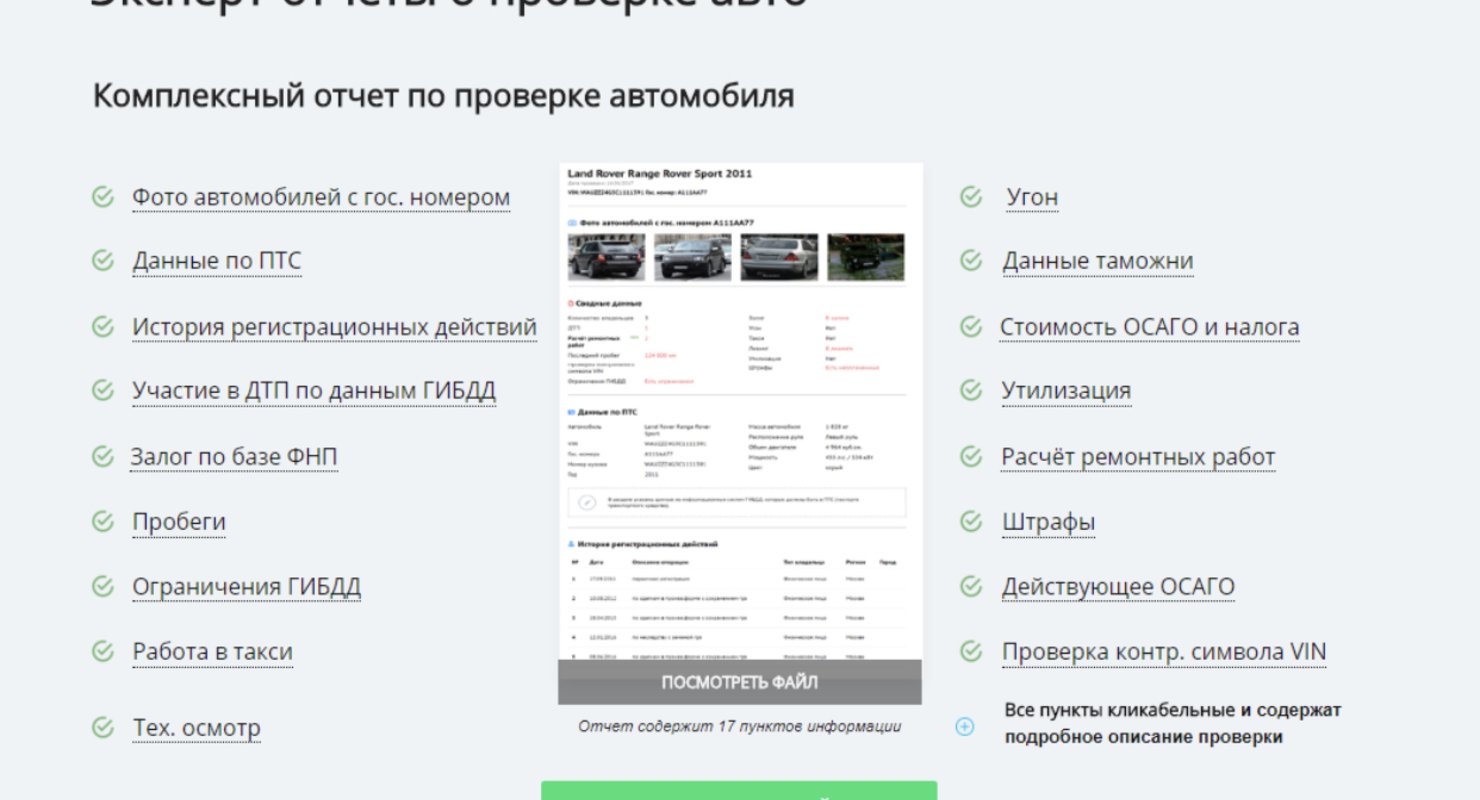Open the 'Угон' link
Viewport: 1480px width, 800px height.
1032,197
